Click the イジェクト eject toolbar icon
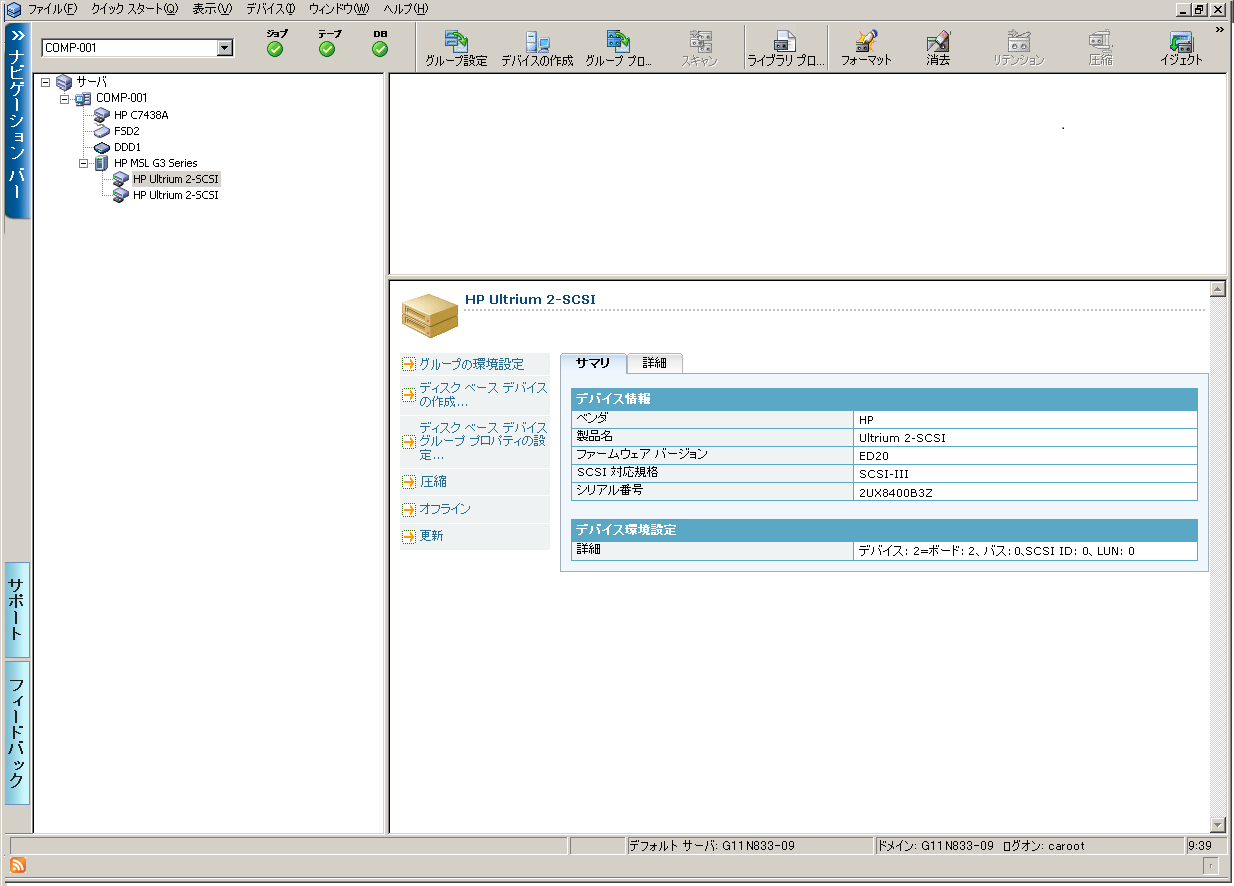 1182,48
